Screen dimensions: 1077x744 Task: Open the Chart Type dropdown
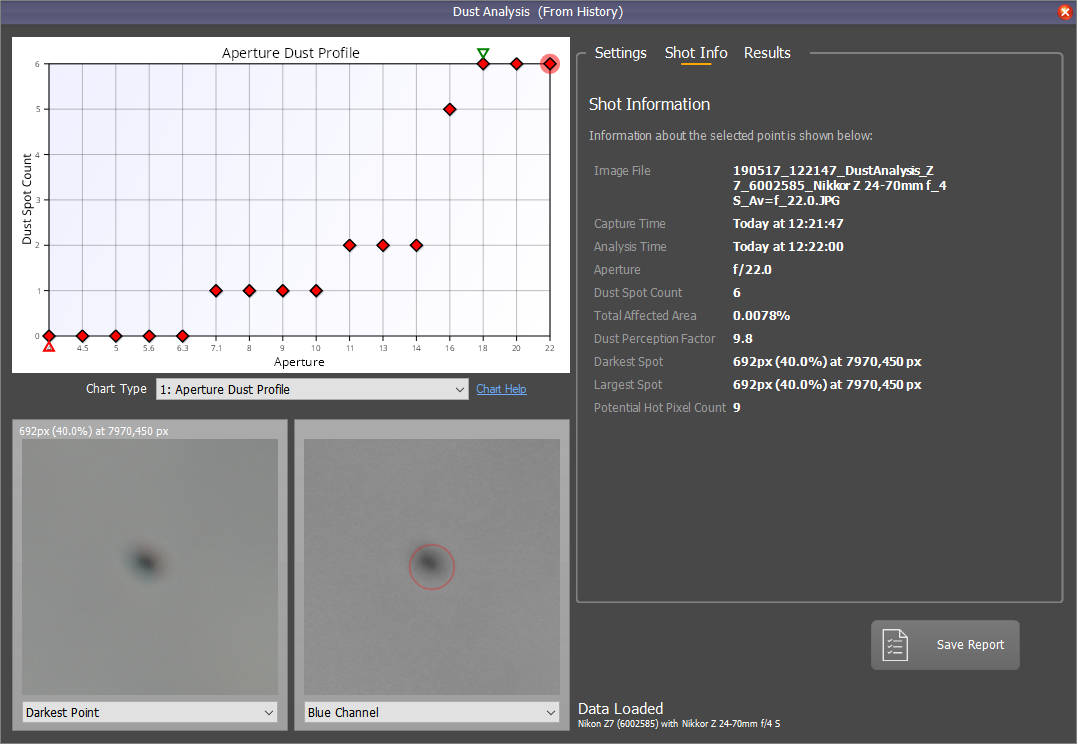[312, 390]
